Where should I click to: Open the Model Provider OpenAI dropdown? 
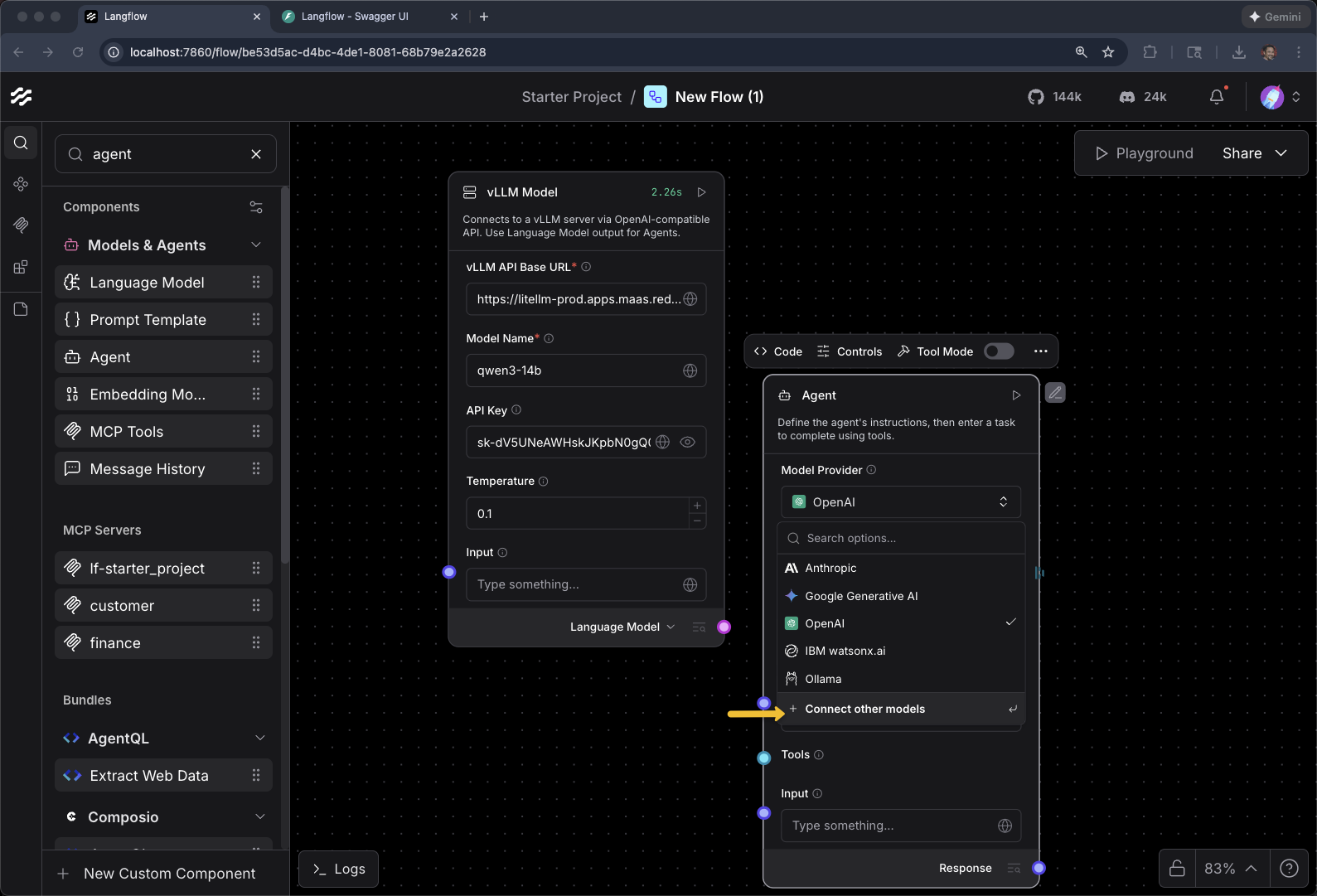900,502
